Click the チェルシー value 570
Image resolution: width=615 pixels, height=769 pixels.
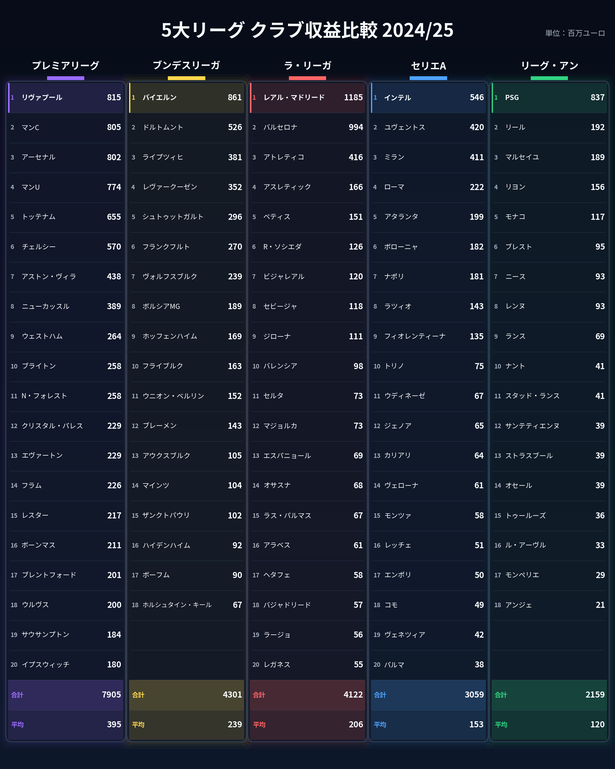(x=114, y=247)
